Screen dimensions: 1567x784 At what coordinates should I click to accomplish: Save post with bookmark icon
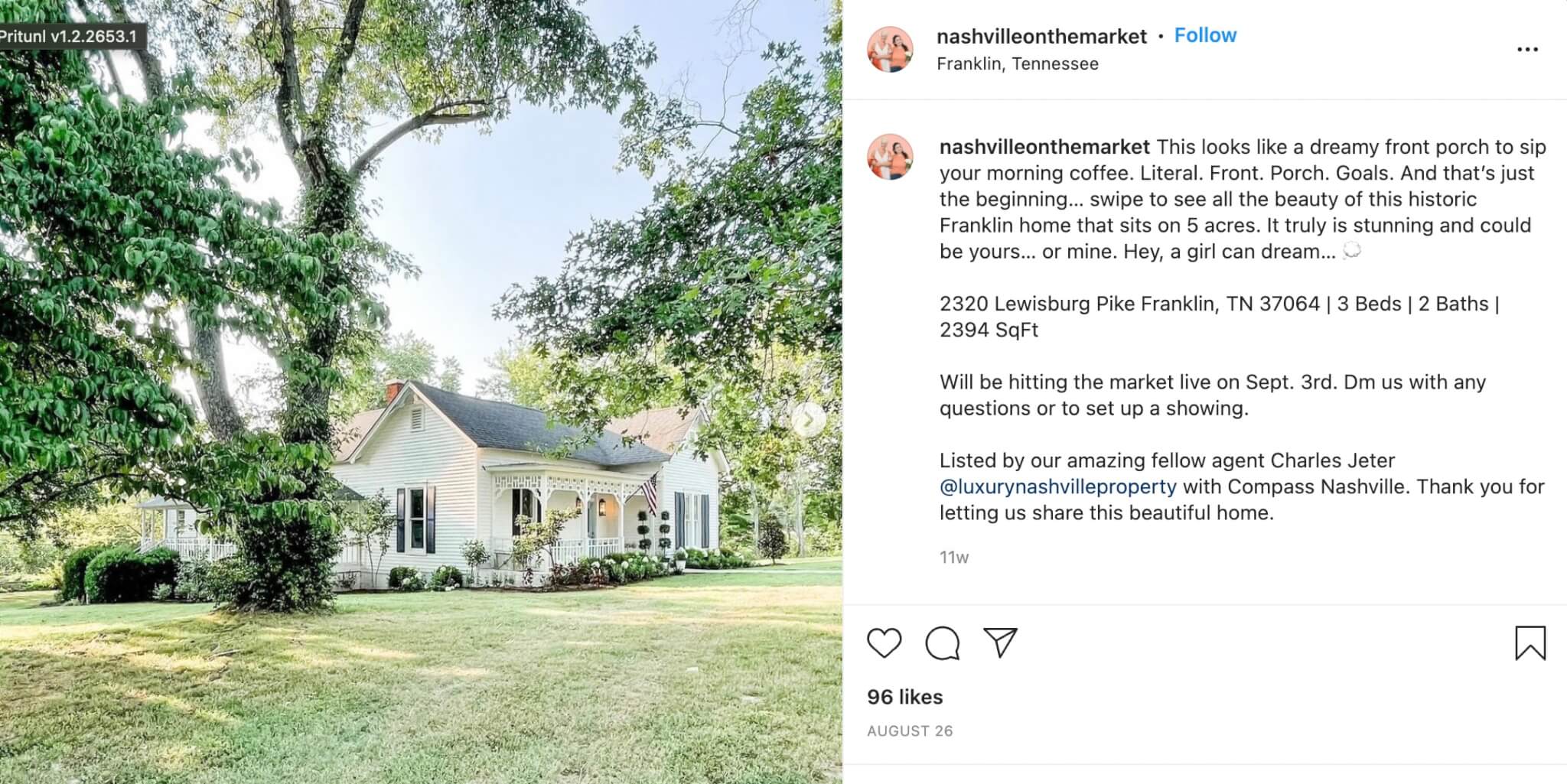pos(1530,642)
